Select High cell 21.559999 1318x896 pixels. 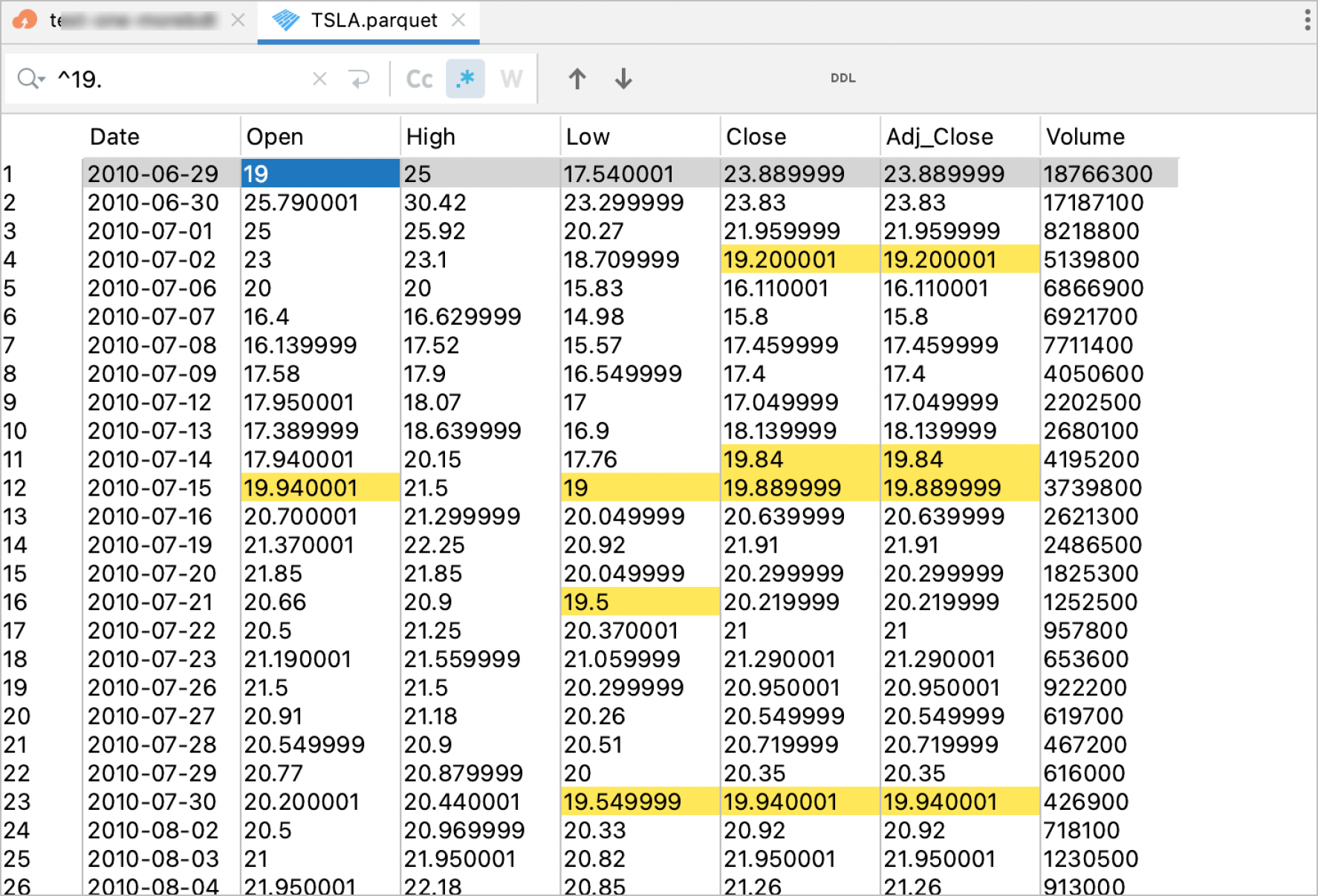480,659
